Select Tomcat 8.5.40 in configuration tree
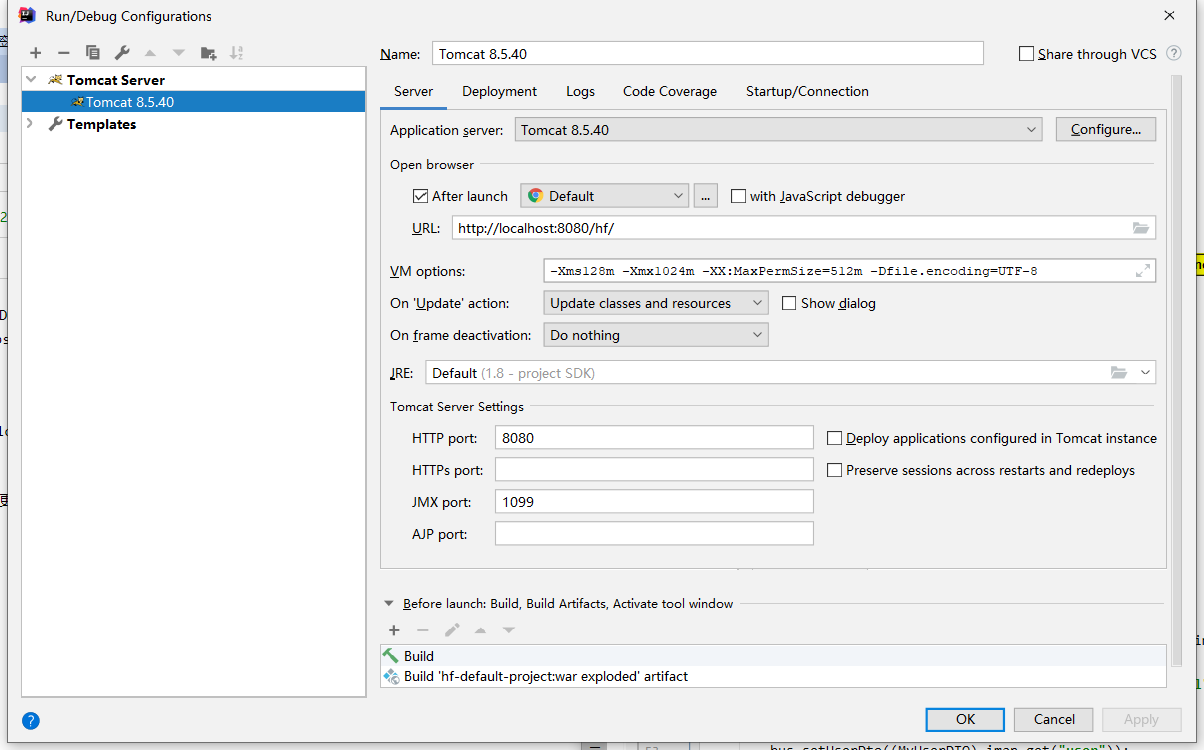Image resolution: width=1204 pixels, height=750 pixels. [193, 101]
